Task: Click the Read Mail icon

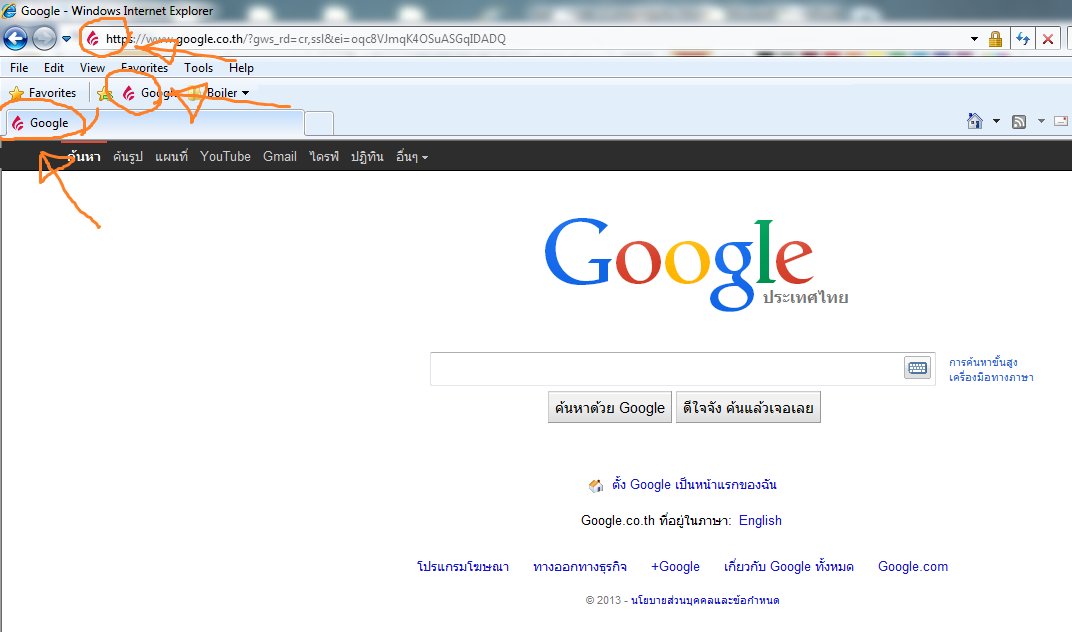Action: tap(1061, 121)
